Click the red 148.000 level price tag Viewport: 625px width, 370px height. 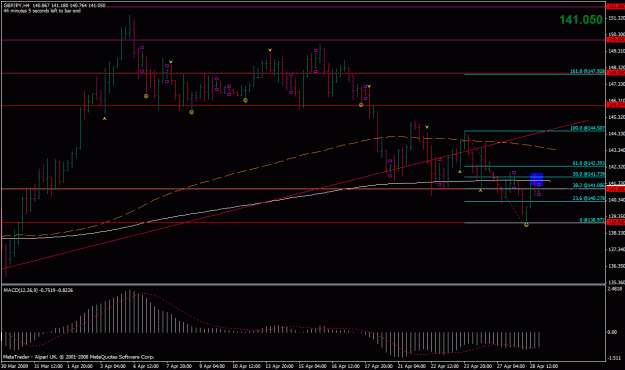tap(616, 73)
